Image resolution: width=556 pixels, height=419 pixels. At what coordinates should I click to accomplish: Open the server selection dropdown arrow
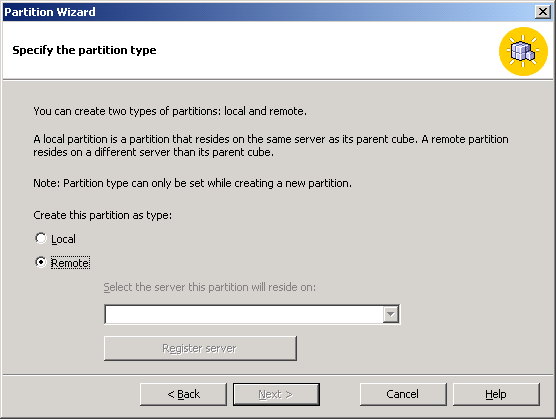pos(391,314)
